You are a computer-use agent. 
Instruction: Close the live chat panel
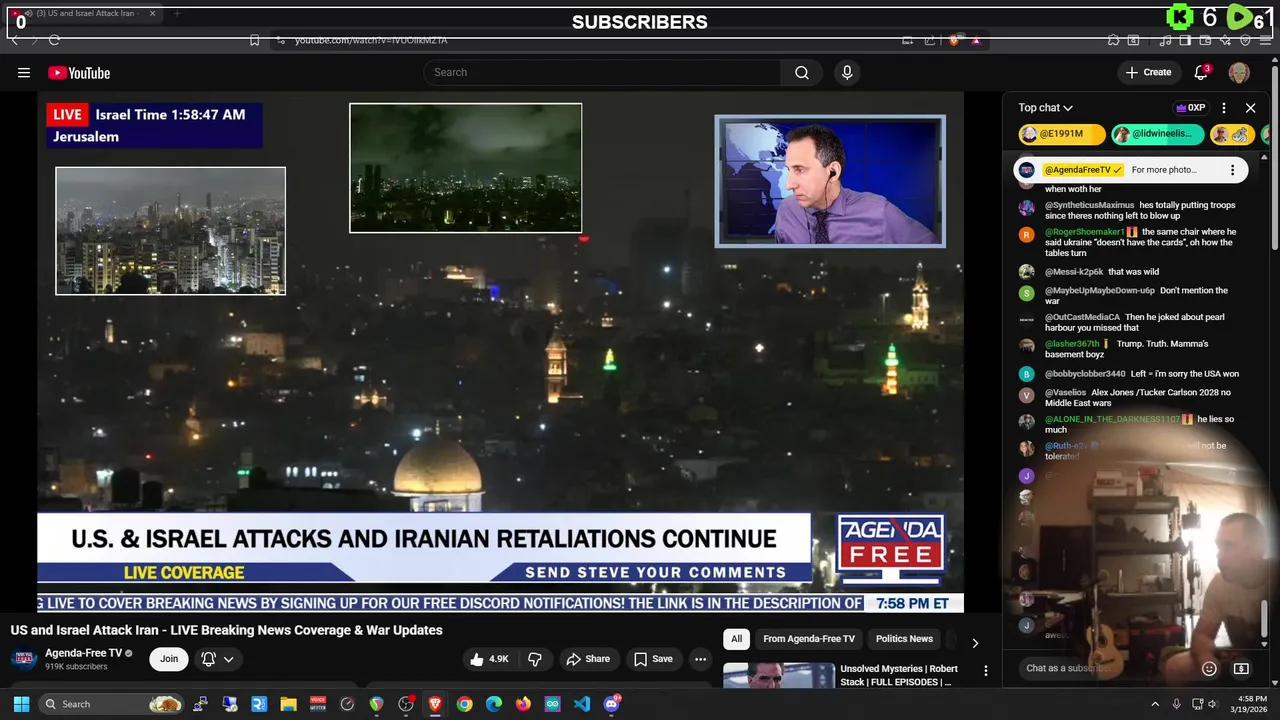[1250, 108]
